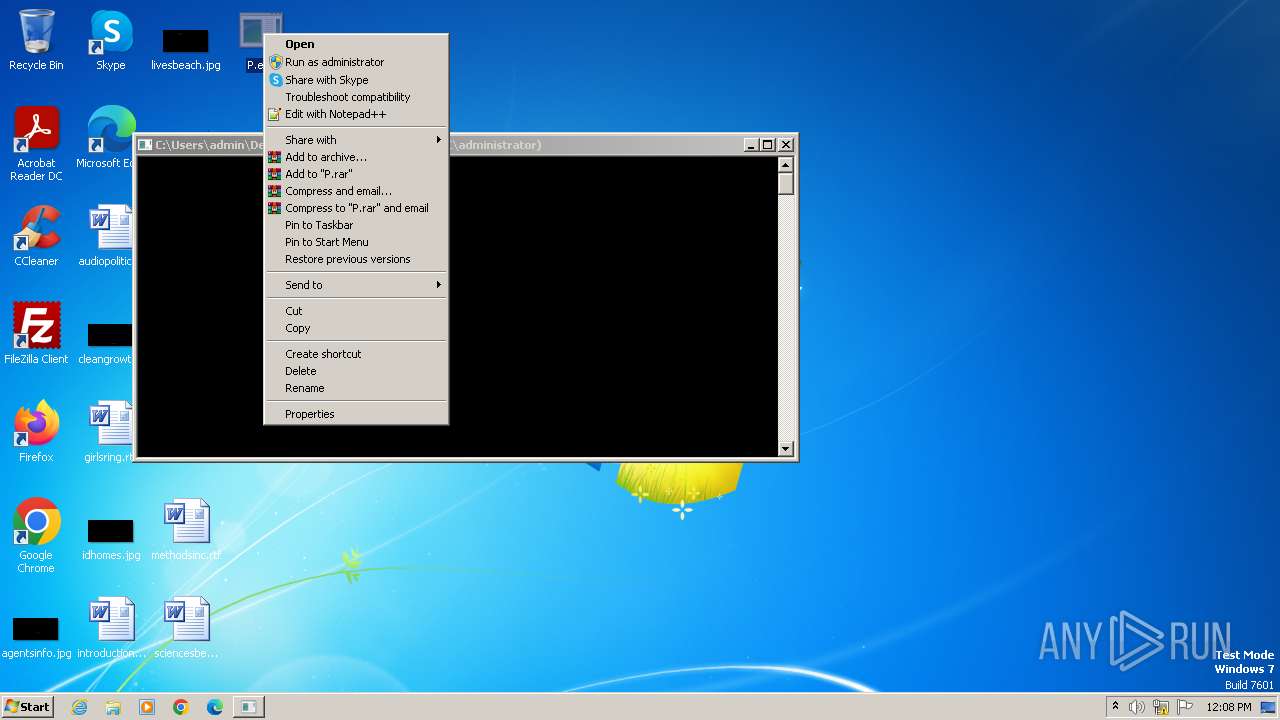Screen dimensions: 1280x720
Task: Open the Action Center flag icon
Action: [x=1185, y=707]
